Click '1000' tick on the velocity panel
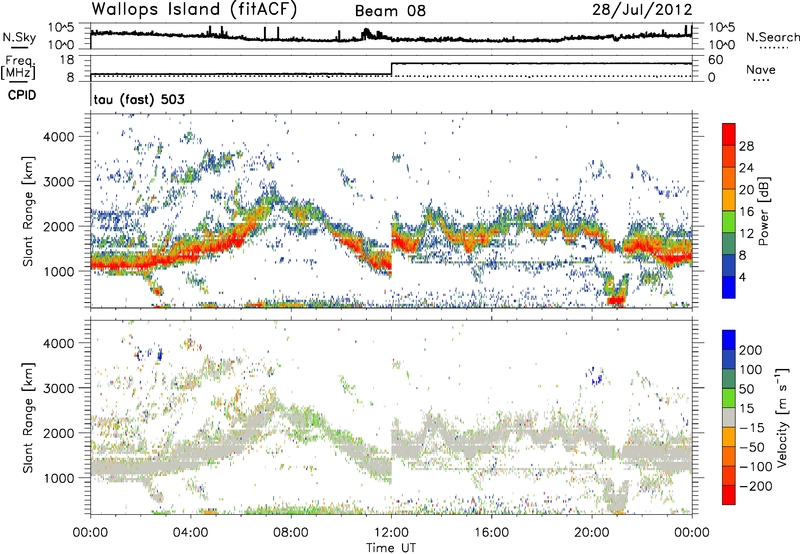The width and height of the screenshot is (800, 554). (58, 478)
